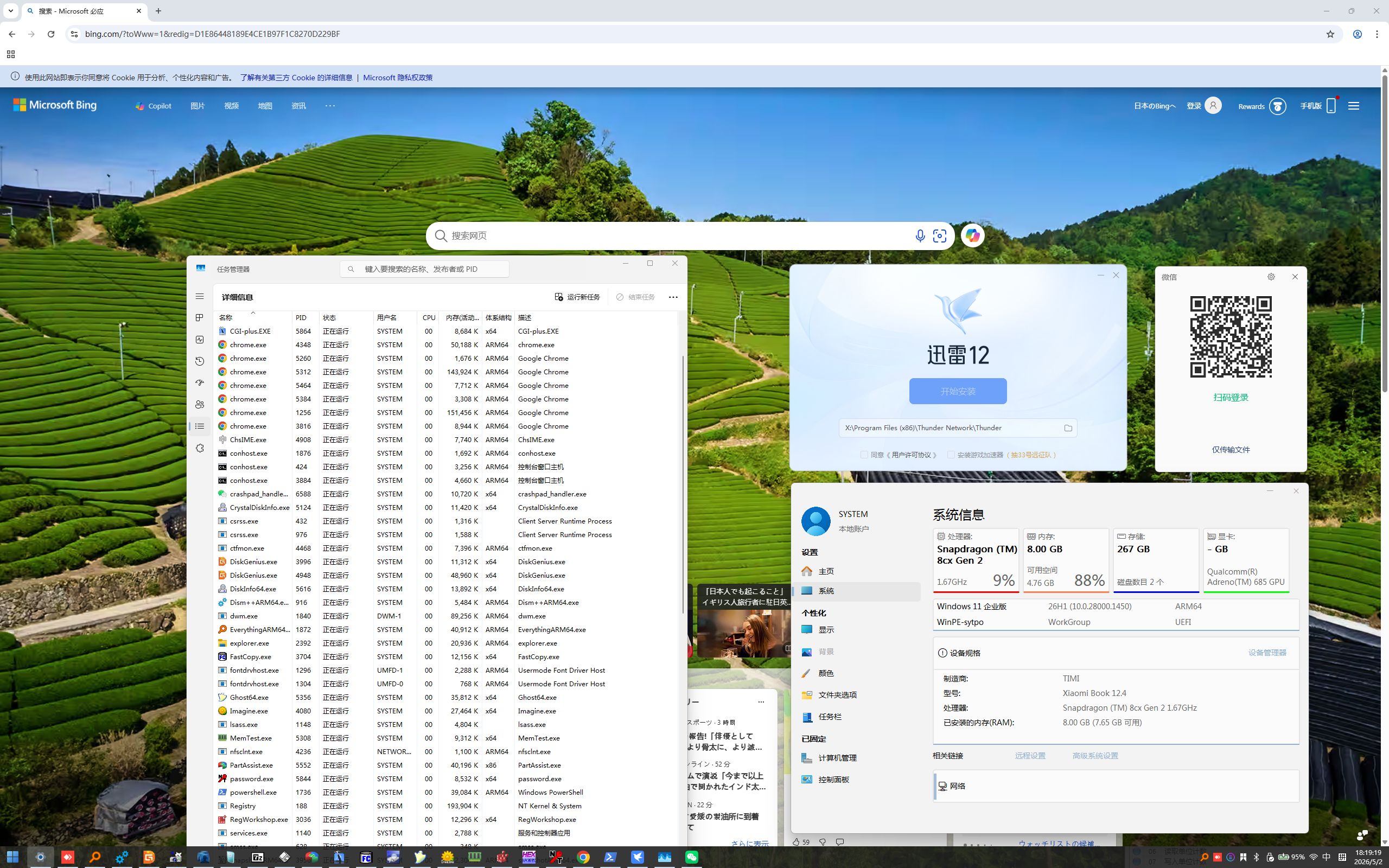This screenshot has height=868, width=1389.
Task: Check the 安装游戏加速器 checkbox
Action: (x=951, y=455)
